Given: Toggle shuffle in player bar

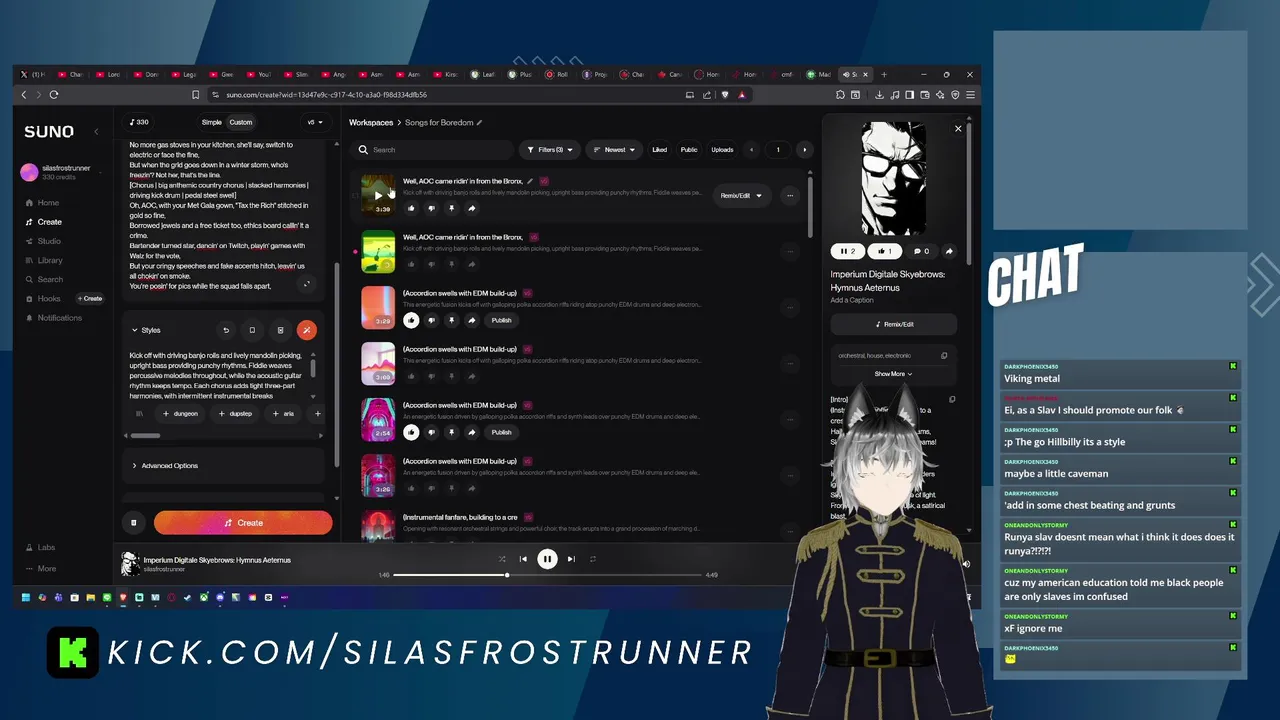Looking at the screenshot, I should click(x=502, y=559).
